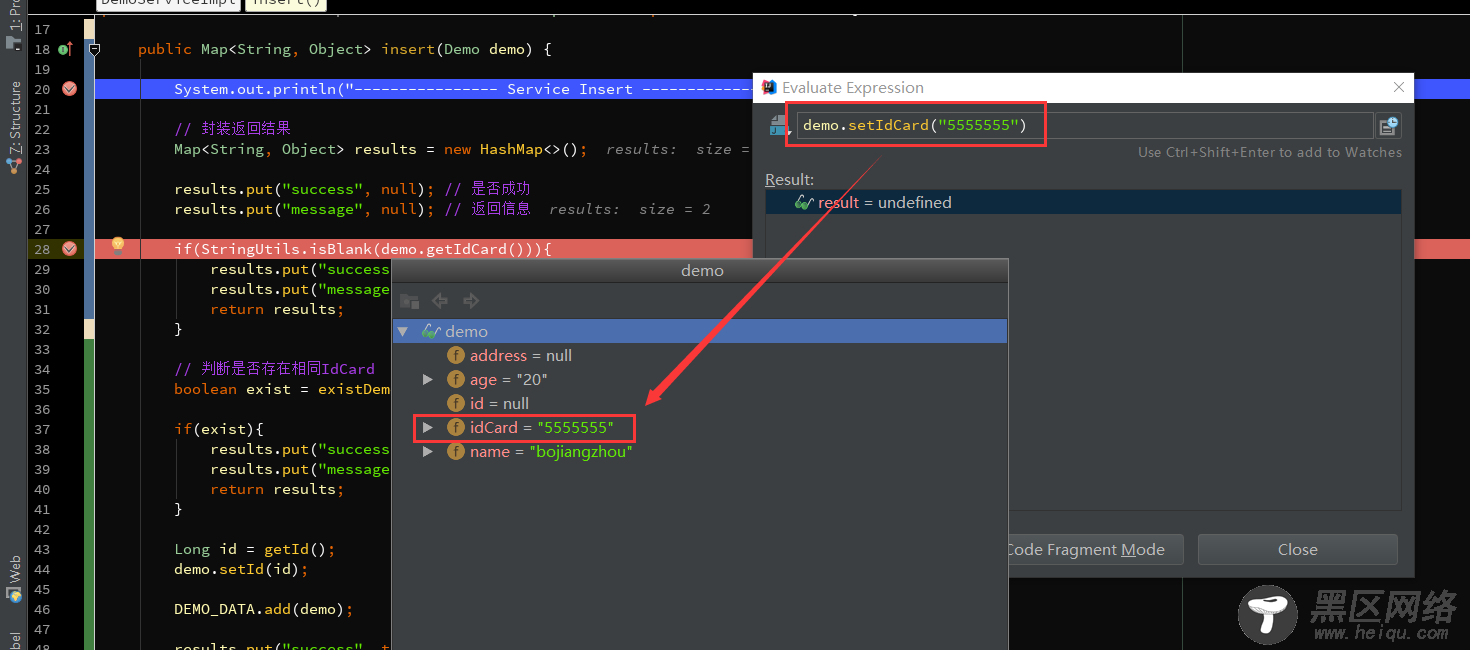Screen dimensions: 1470x650
Task: Click the 'results.put("success", null)' on line 25
Action: [x=304, y=189]
